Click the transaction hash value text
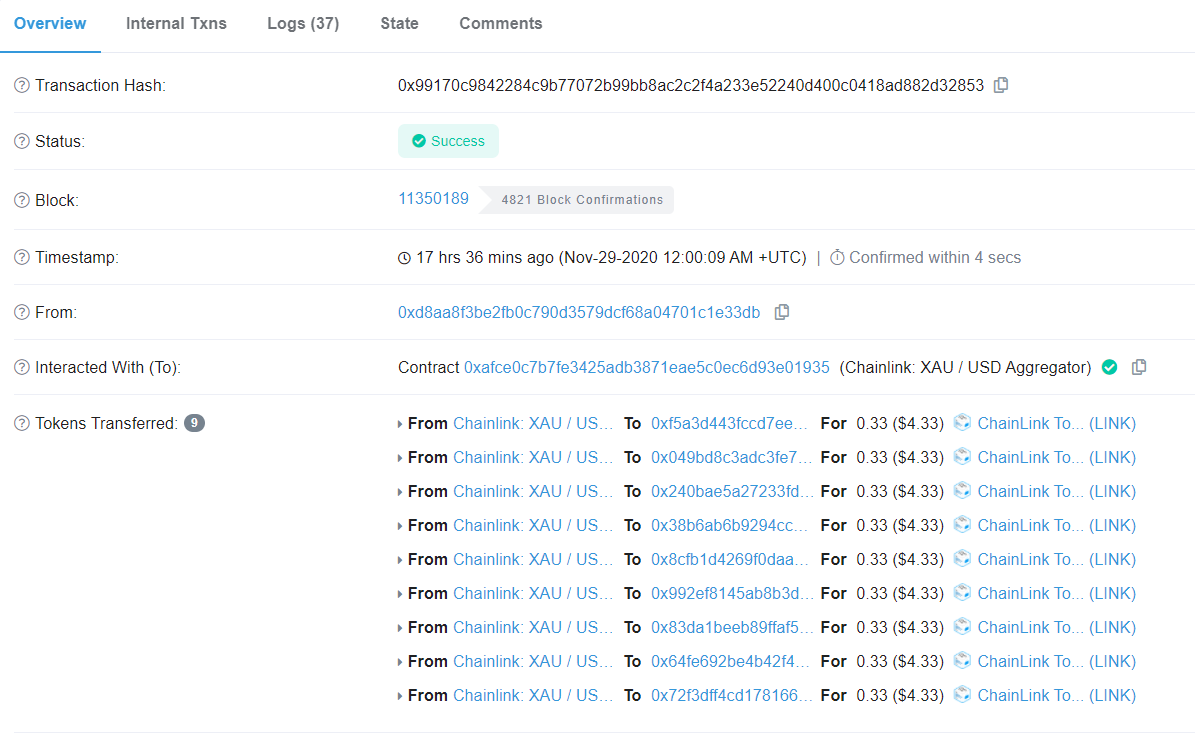 pos(690,85)
